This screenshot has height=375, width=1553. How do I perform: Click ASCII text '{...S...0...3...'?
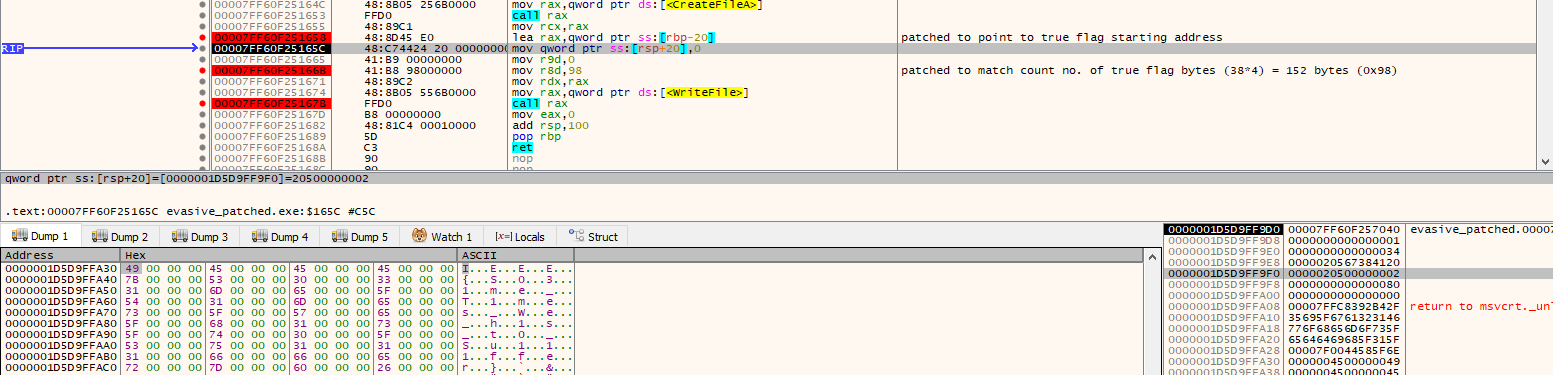click(517, 279)
